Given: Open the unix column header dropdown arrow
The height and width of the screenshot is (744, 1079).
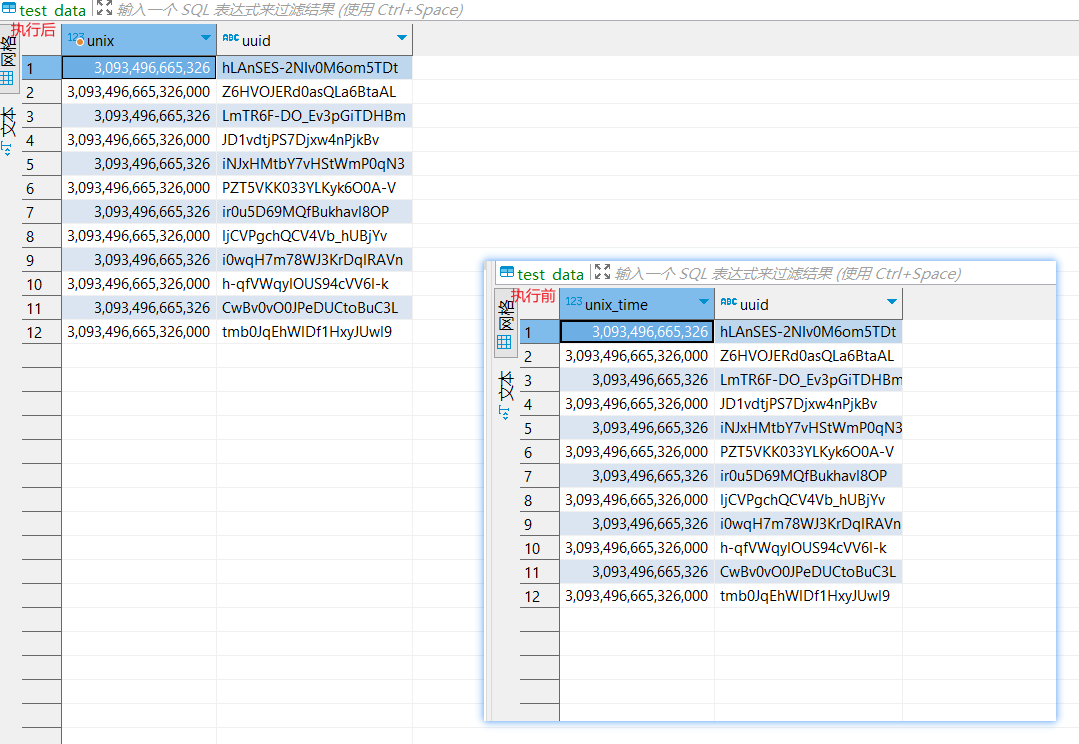Looking at the screenshot, I should (x=202, y=39).
